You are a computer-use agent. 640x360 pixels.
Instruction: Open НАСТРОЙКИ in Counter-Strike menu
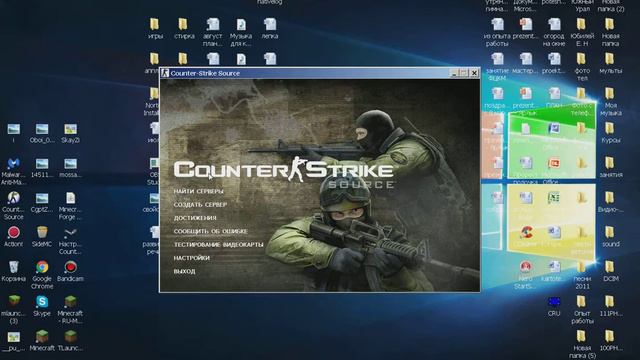tap(191, 258)
